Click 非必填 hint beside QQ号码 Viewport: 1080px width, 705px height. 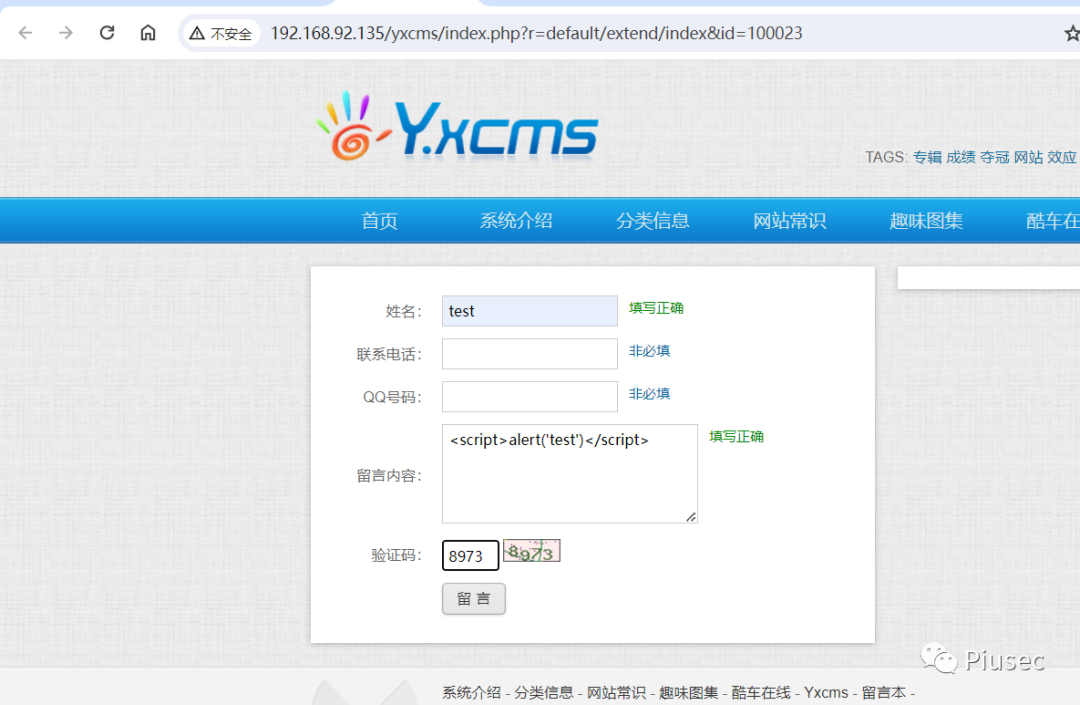tap(649, 394)
